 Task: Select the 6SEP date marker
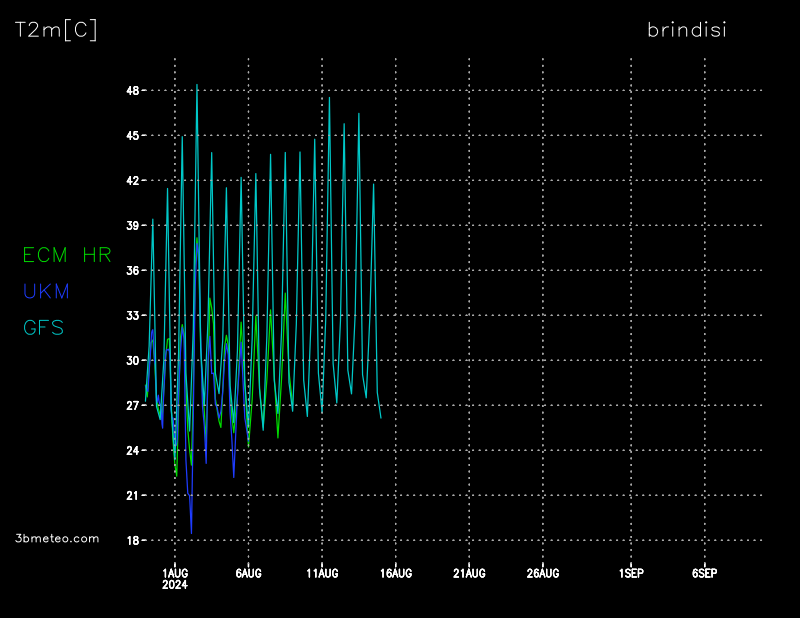pos(704,573)
